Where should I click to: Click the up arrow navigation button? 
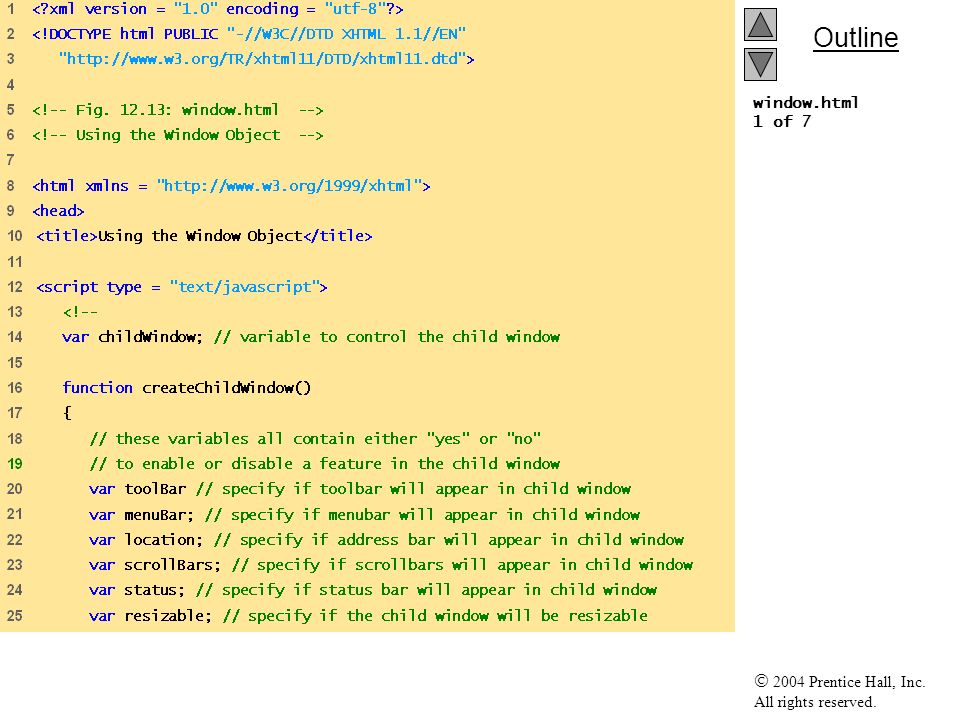point(760,24)
